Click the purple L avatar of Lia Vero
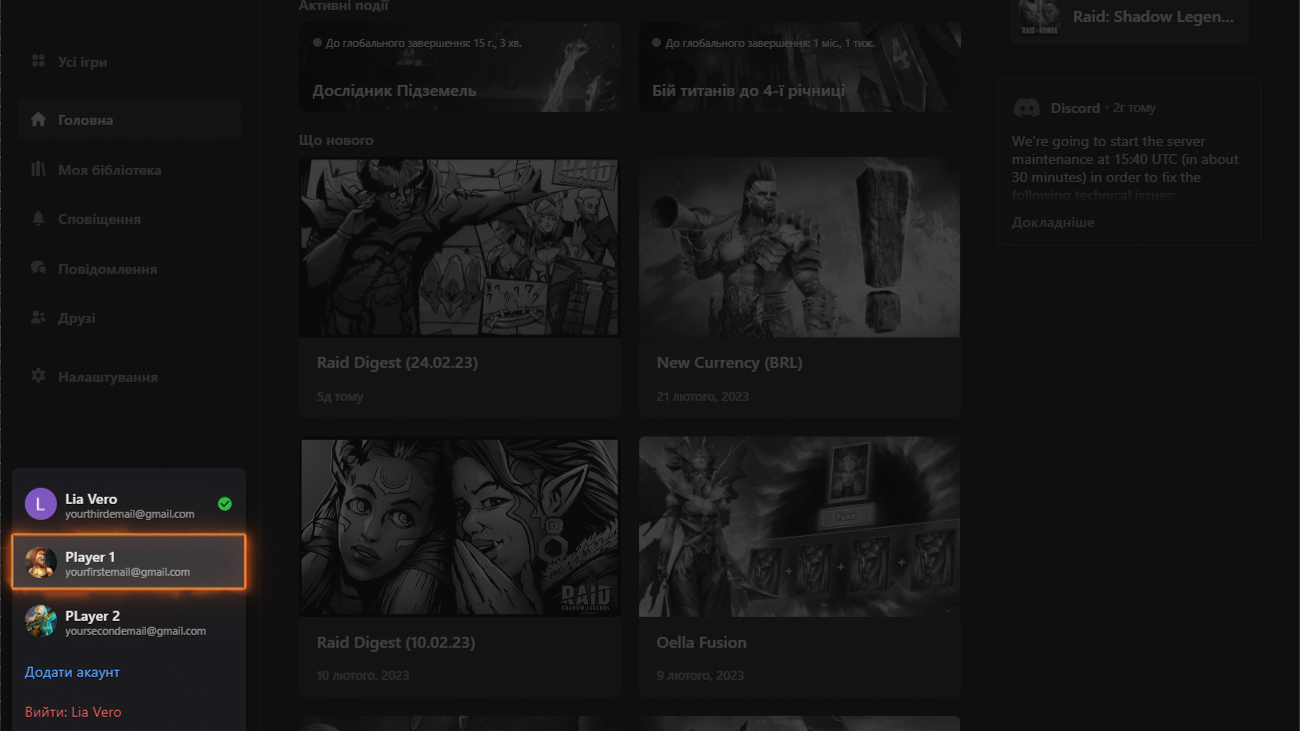The height and width of the screenshot is (731, 1300). (x=40, y=504)
